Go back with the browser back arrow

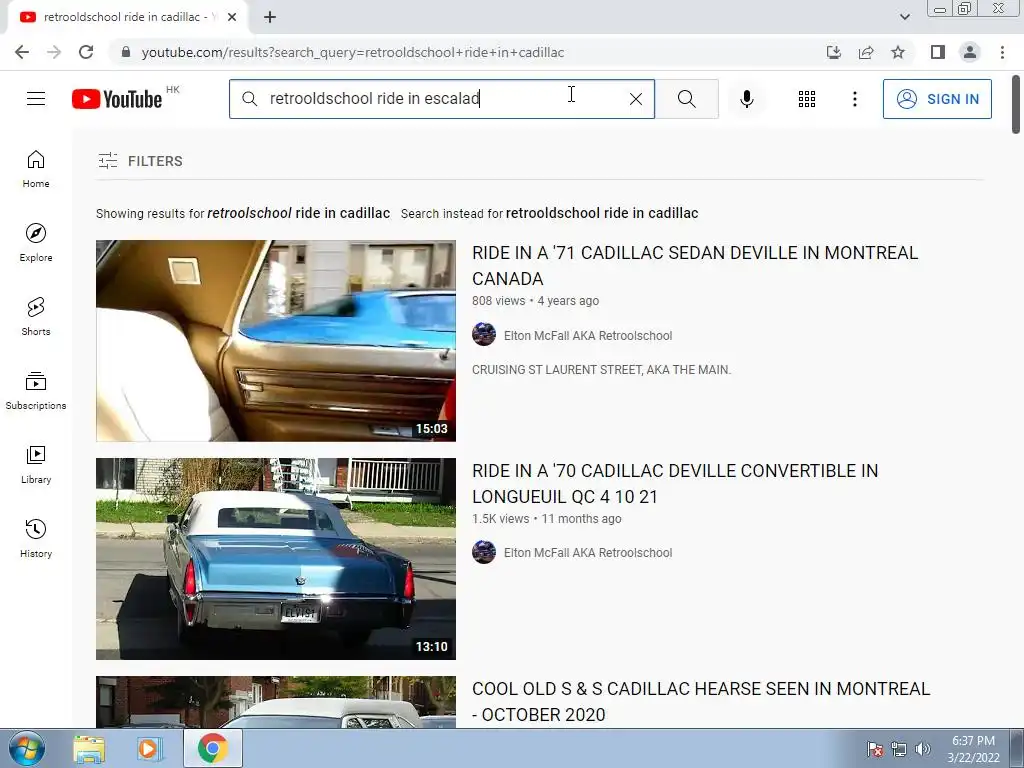(22, 52)
